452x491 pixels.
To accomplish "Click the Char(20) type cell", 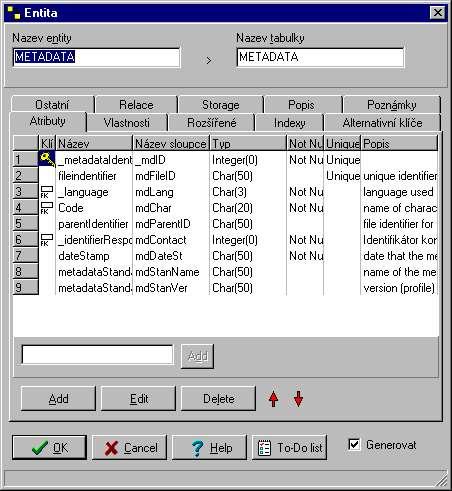I will coord(248,208).
